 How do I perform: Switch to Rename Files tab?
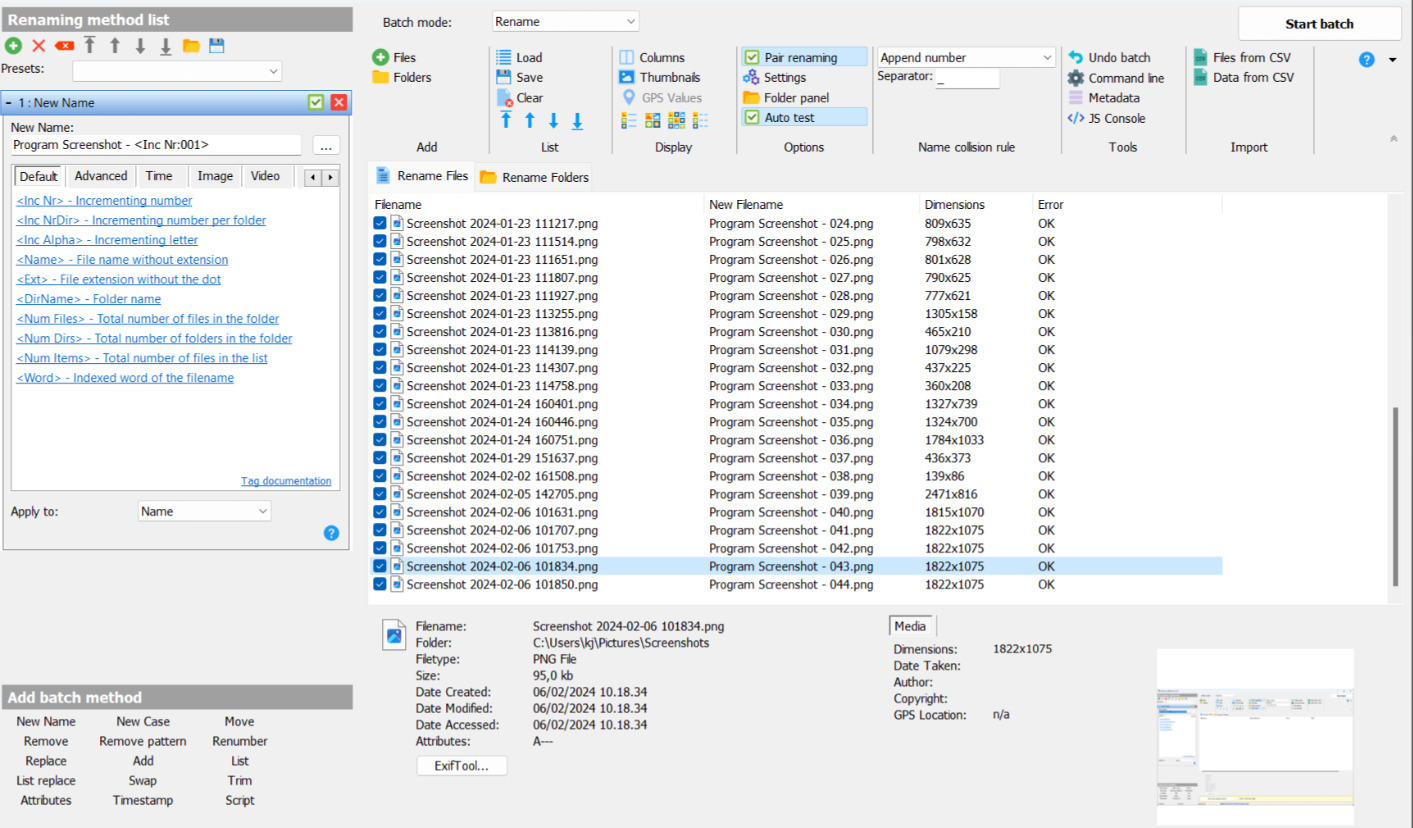(421, 176)
